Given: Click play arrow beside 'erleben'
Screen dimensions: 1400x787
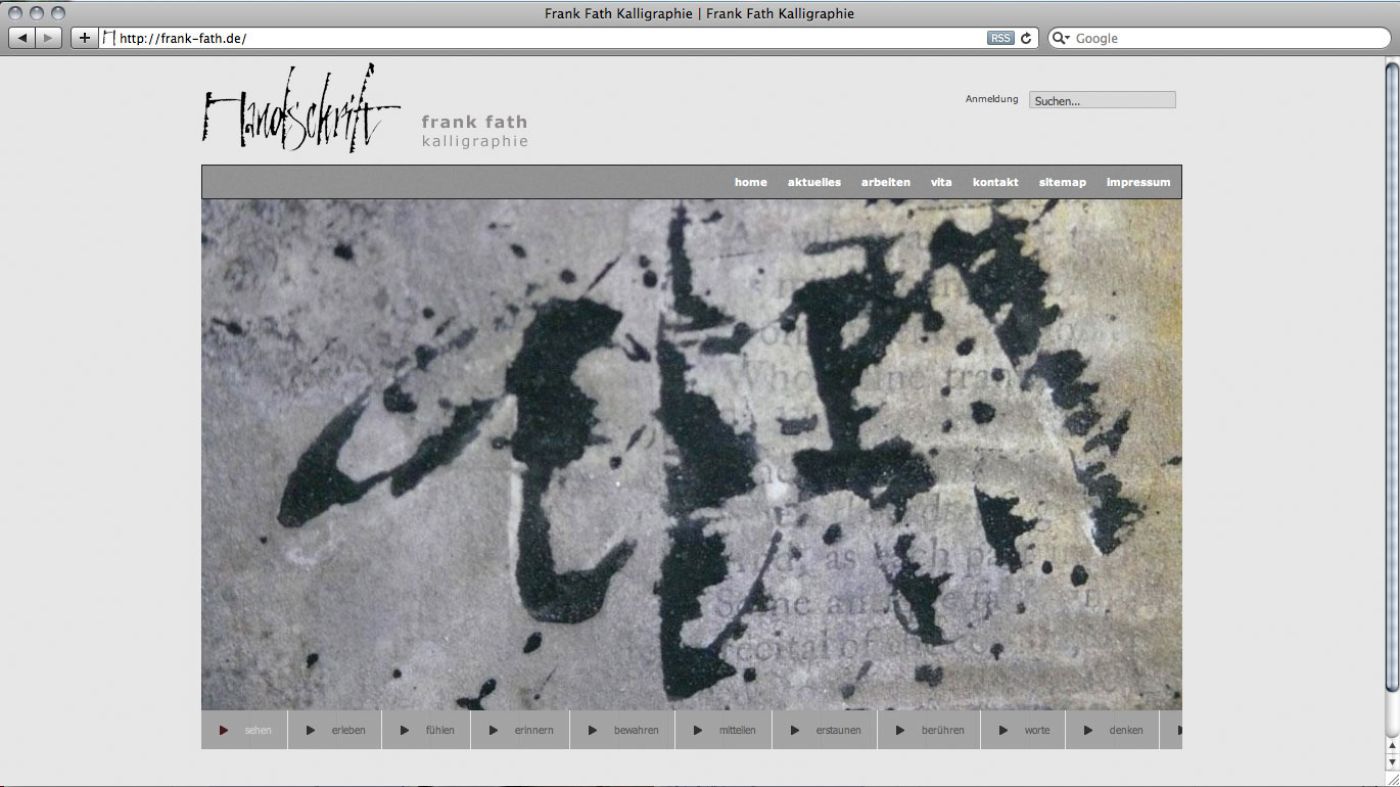Looking at the screenshot, I should coord(311,730).
